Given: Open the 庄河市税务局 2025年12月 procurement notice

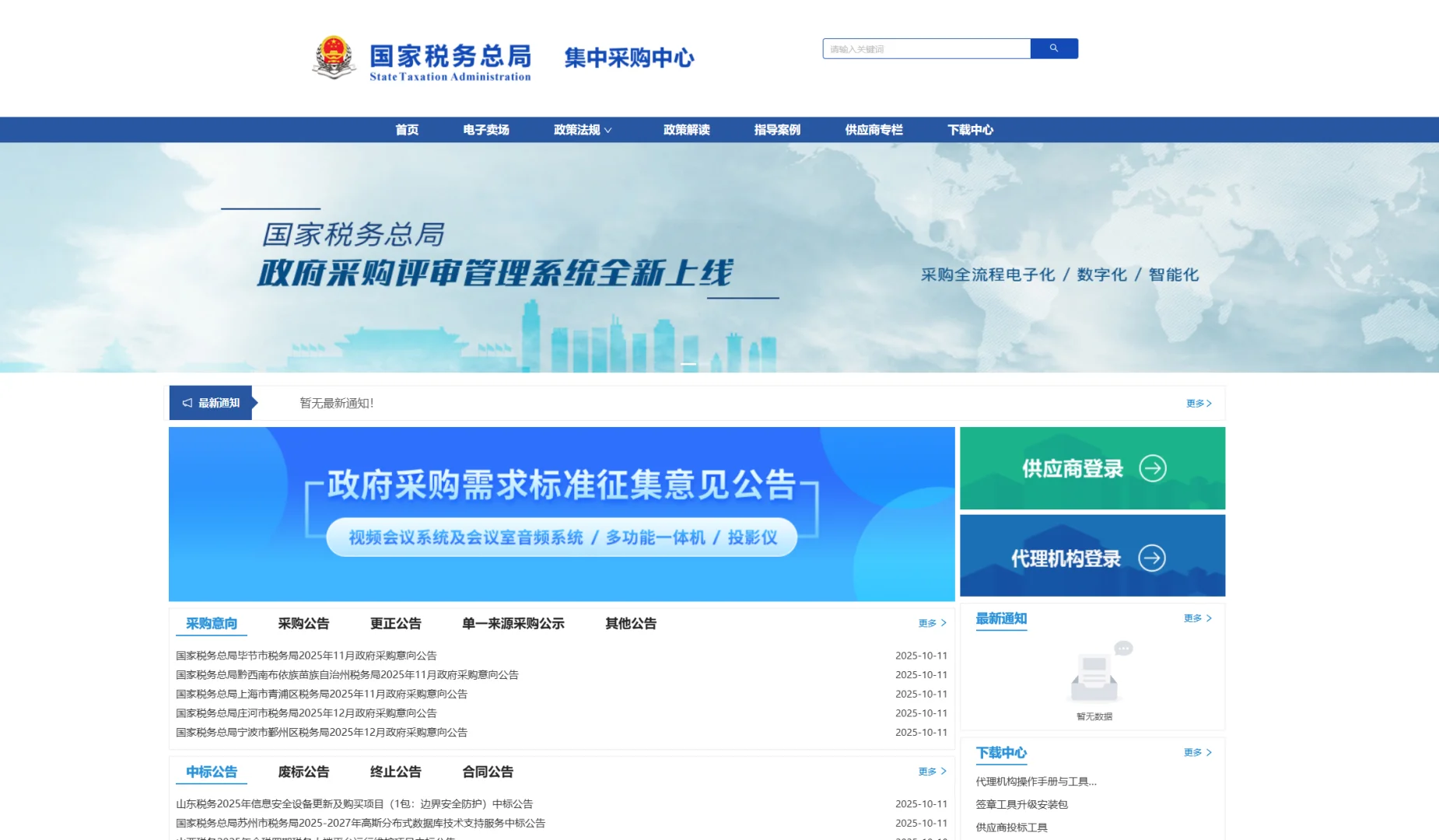Looking at the screenshot, I should [x=306, y=713].
